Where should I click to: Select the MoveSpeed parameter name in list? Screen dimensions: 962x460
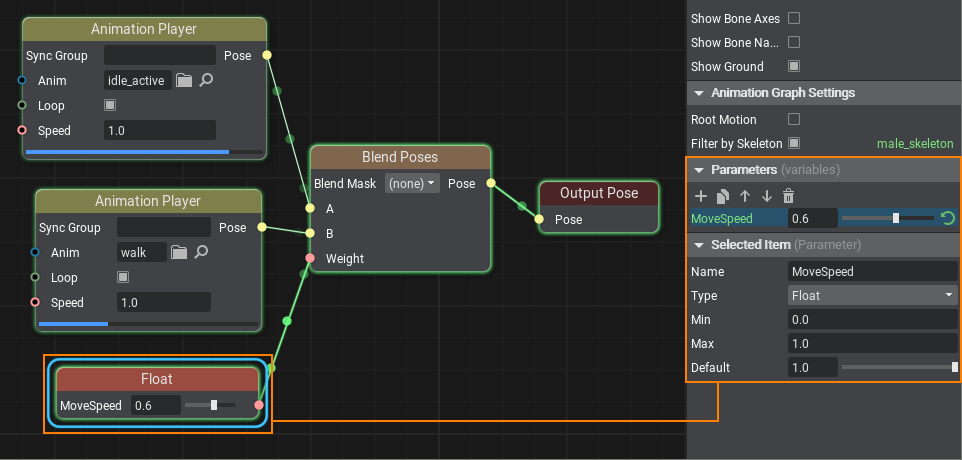click(722, 218)
